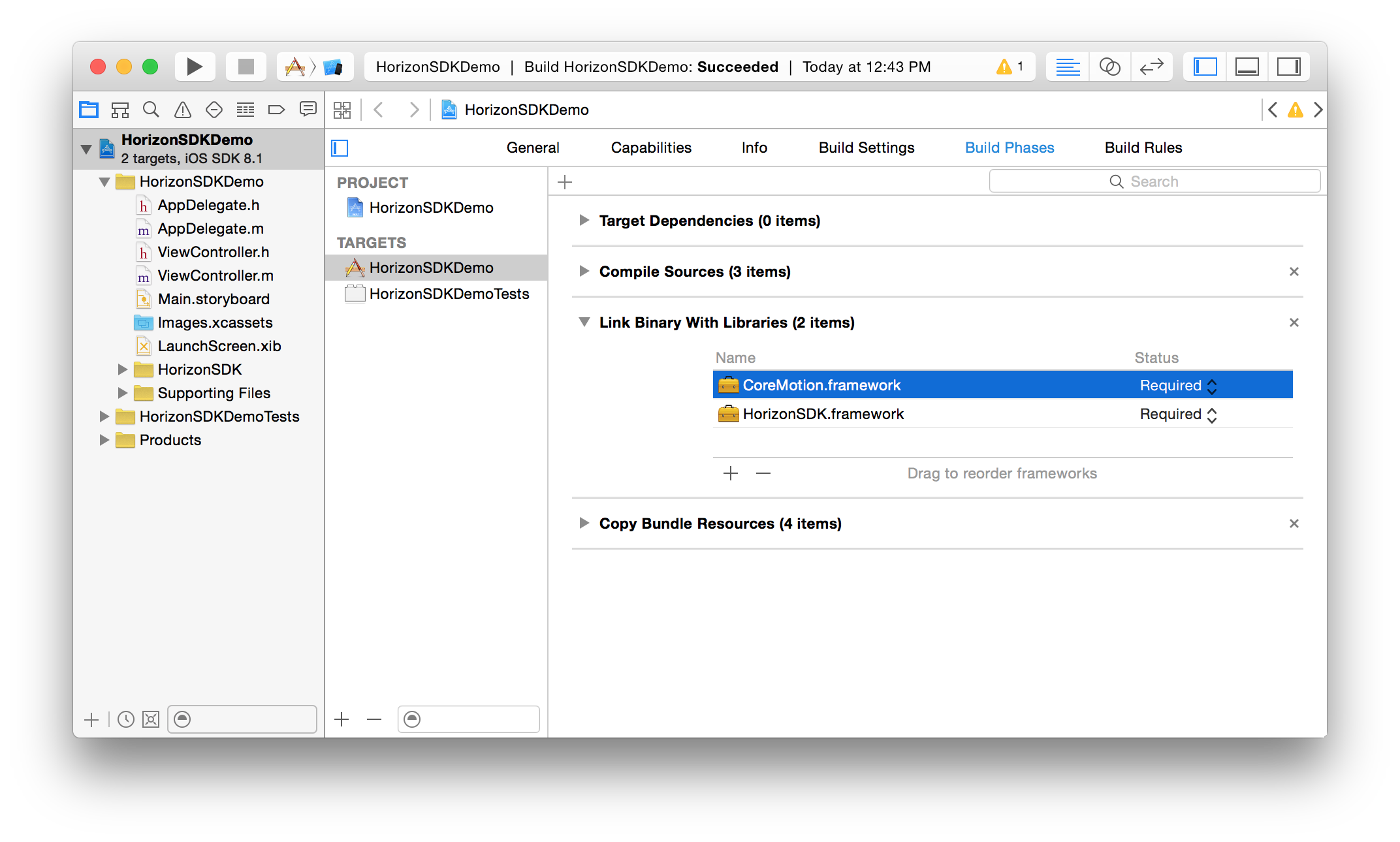The width and height of the screenshot is (1400, 842).
Task: Show the Report navigator
Action: coord(308,110)
